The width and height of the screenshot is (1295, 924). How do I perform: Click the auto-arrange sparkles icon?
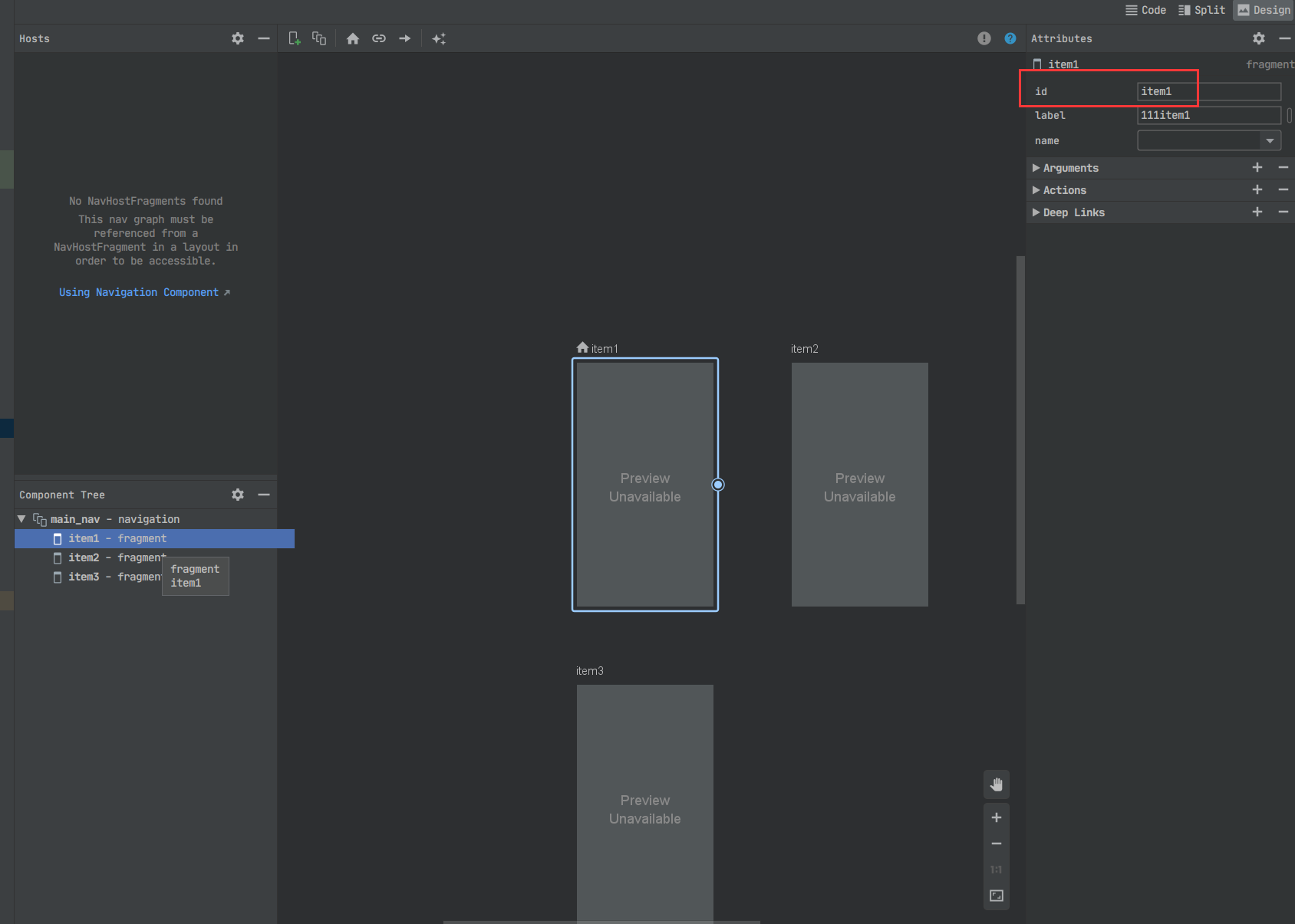click(440, 38)
